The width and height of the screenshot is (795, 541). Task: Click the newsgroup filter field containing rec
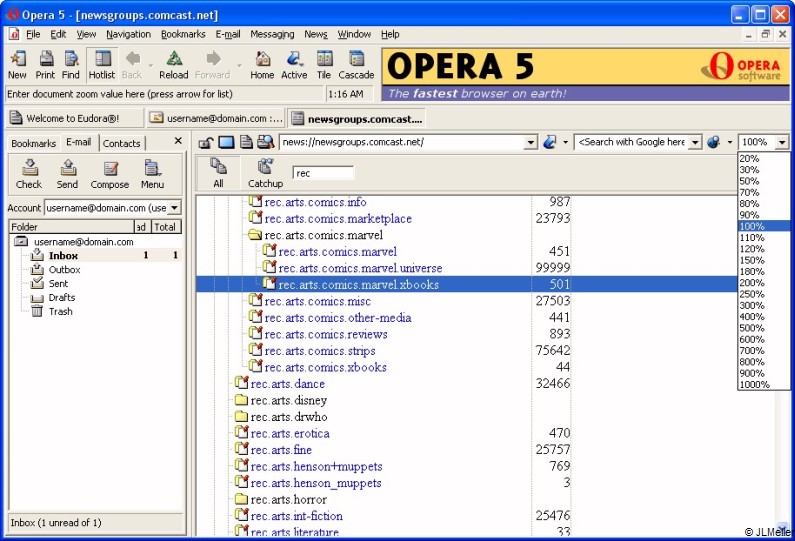[x=323, y=173]
